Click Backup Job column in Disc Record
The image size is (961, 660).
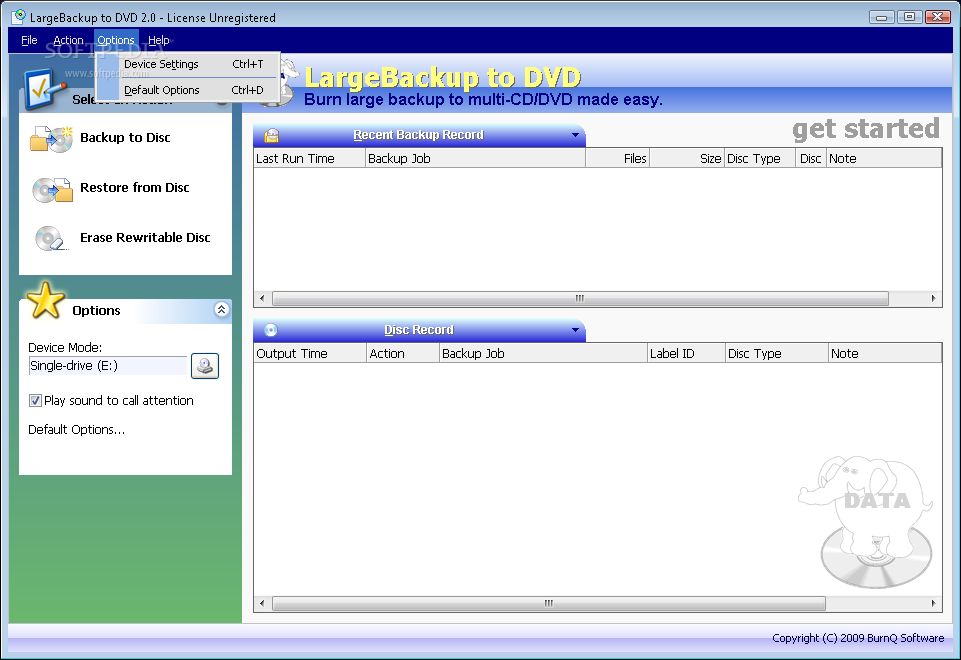543,354
